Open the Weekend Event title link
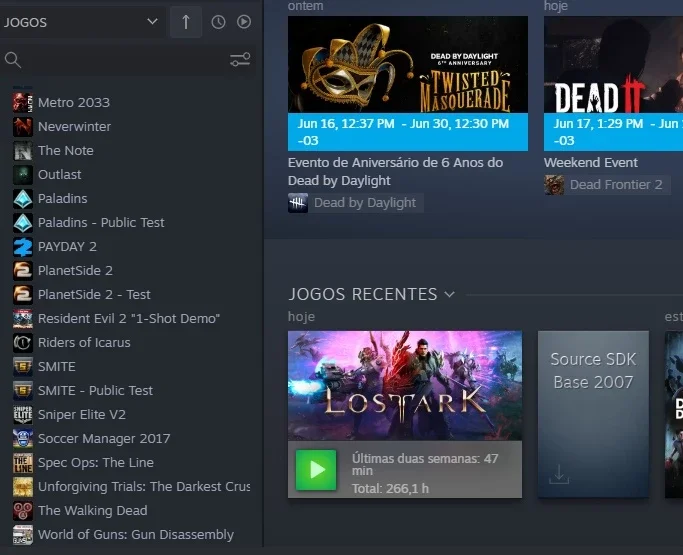This screenshot has height=555, width=683. (591, 162)
